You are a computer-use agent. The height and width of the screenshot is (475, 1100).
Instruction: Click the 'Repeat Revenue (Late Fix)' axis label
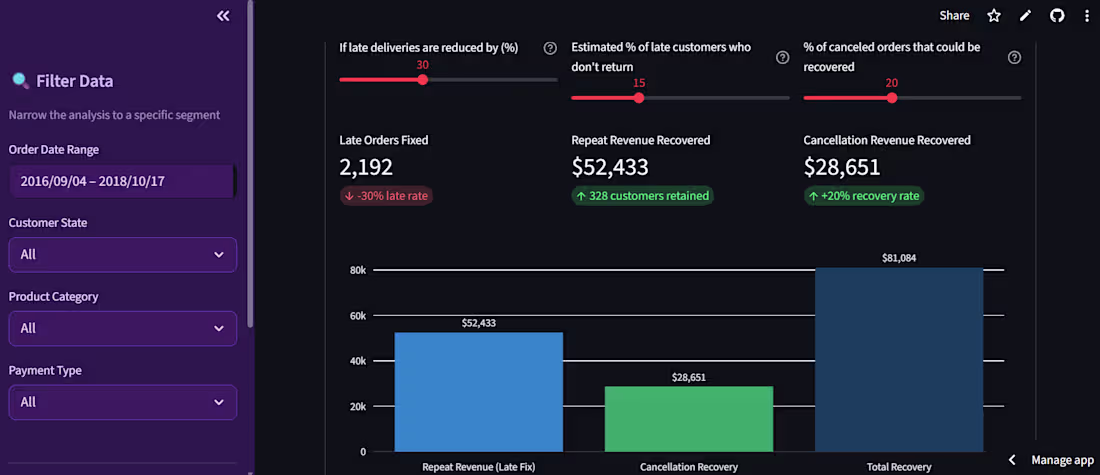478,467
